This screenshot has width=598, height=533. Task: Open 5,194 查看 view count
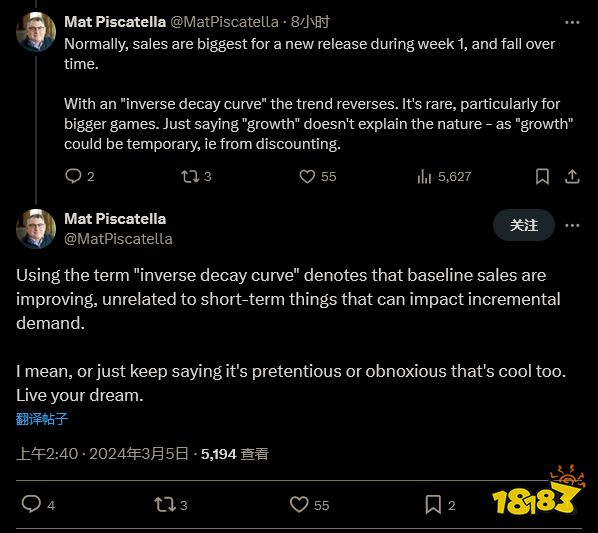pyautogui.click(x=235, y=454)
